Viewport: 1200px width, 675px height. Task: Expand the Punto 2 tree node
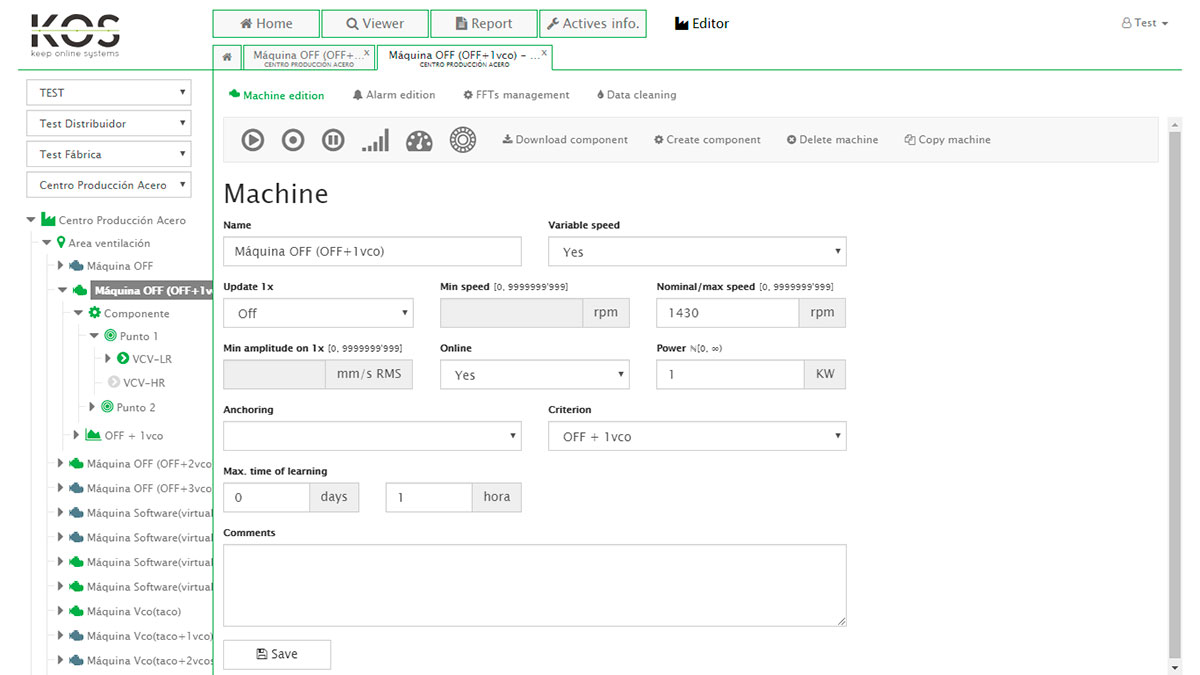coord(92,407)
